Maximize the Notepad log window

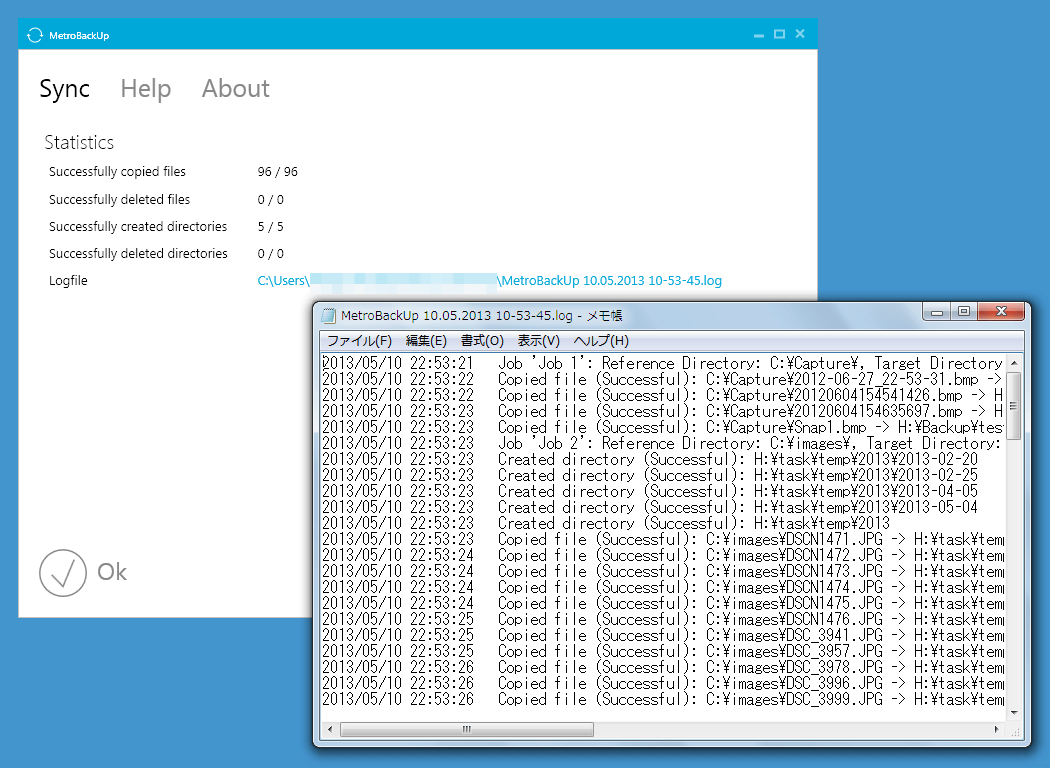point(964,312)
